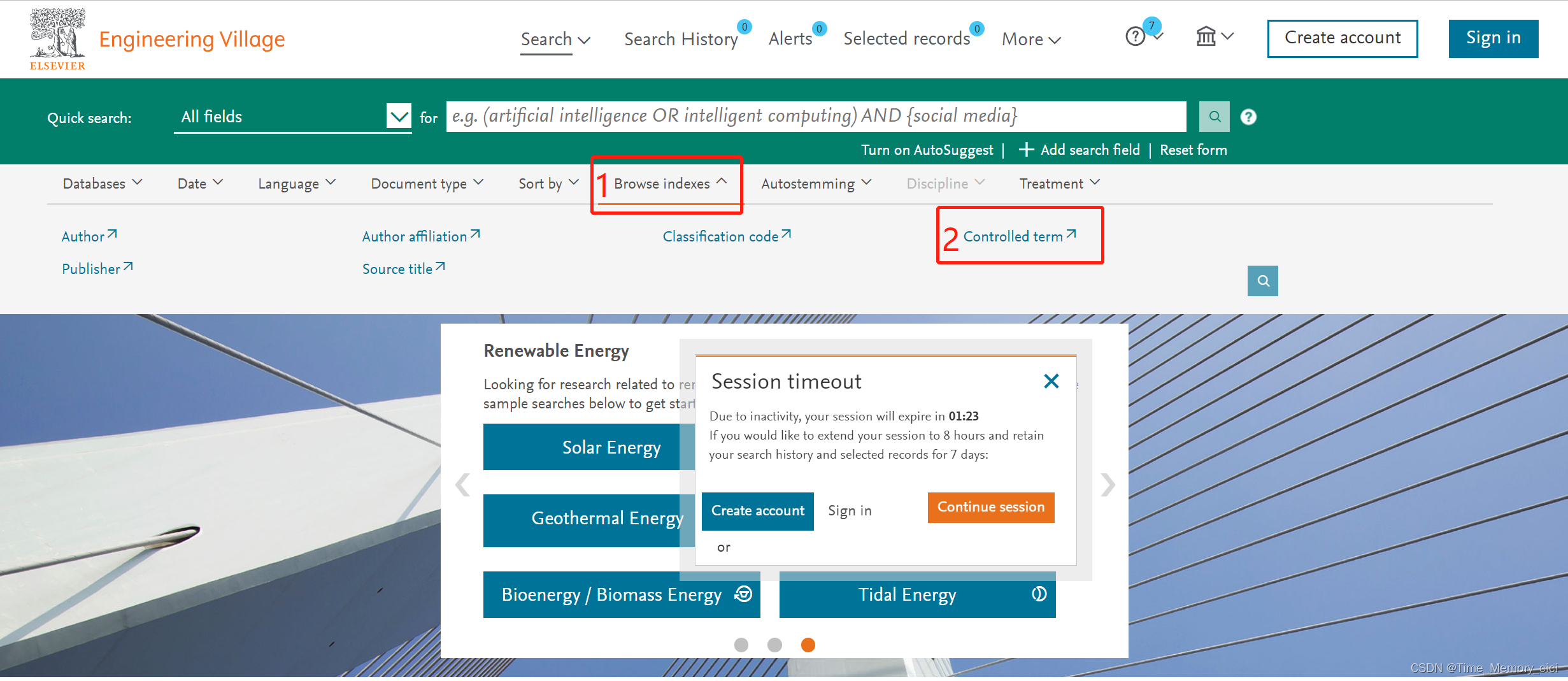Open Publisher browse index

[x=97, y=269]
